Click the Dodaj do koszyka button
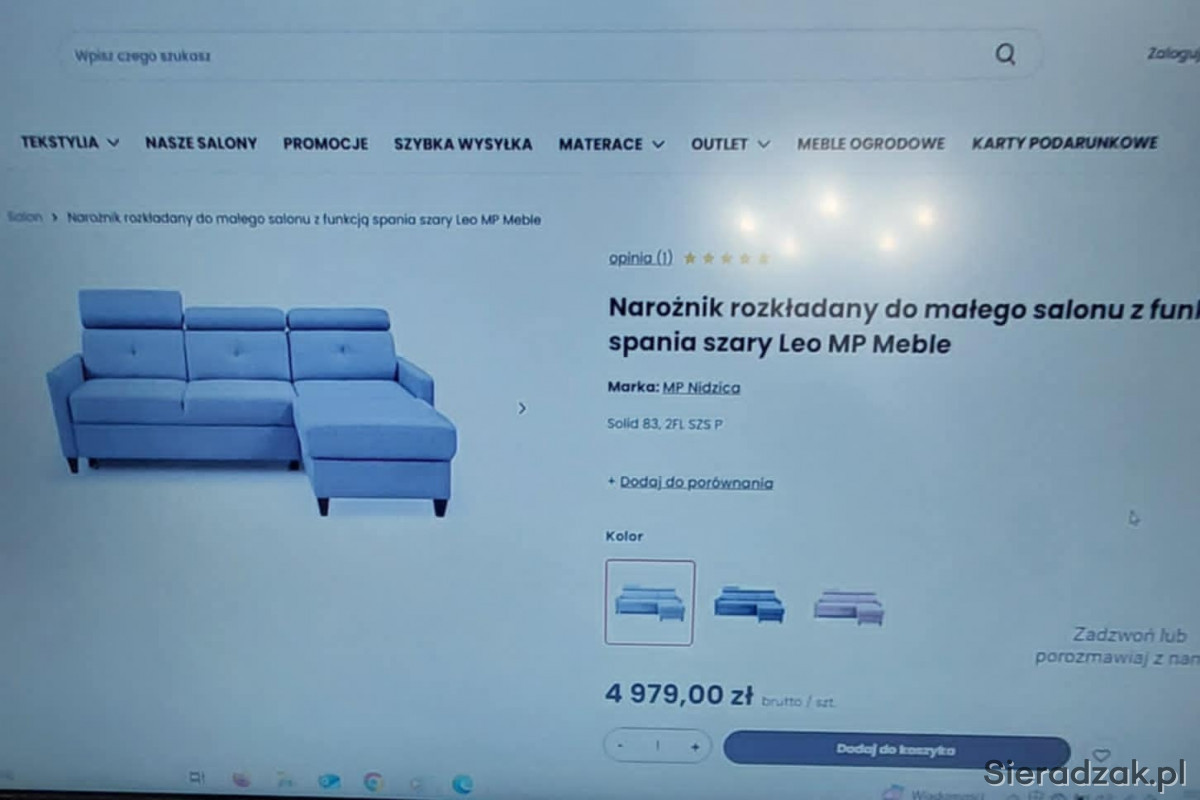 pyautogui.click(x=896, y=750)
